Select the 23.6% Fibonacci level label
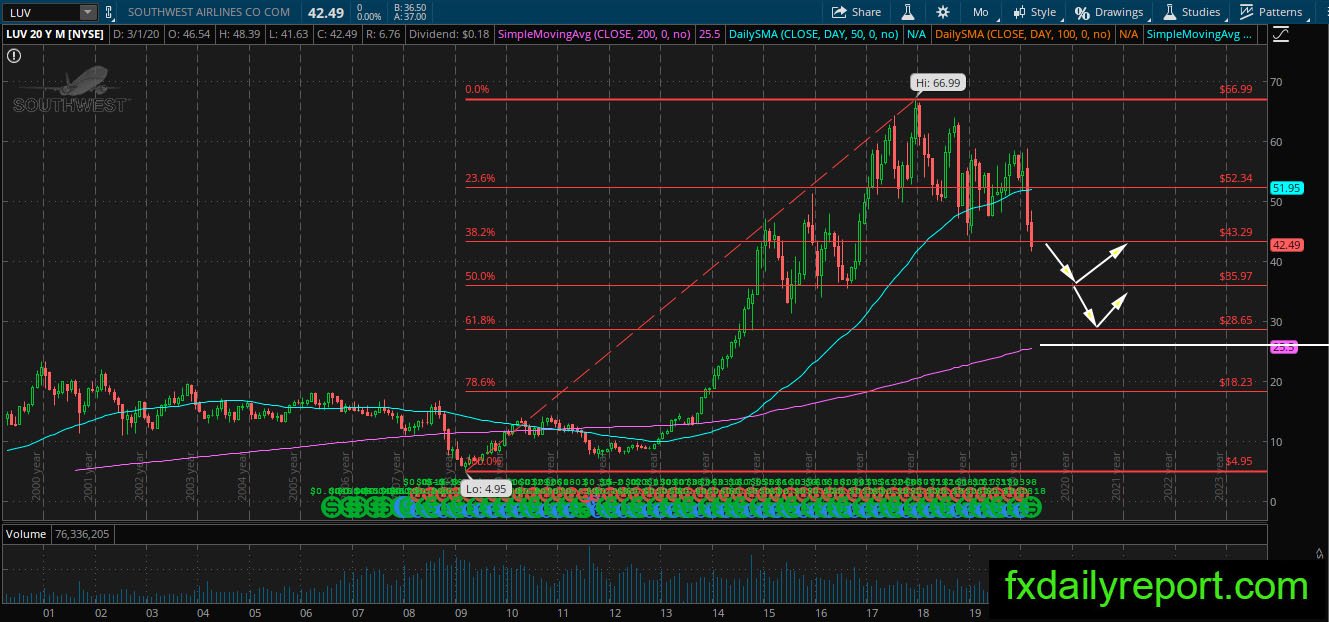 tap(480, 179)
